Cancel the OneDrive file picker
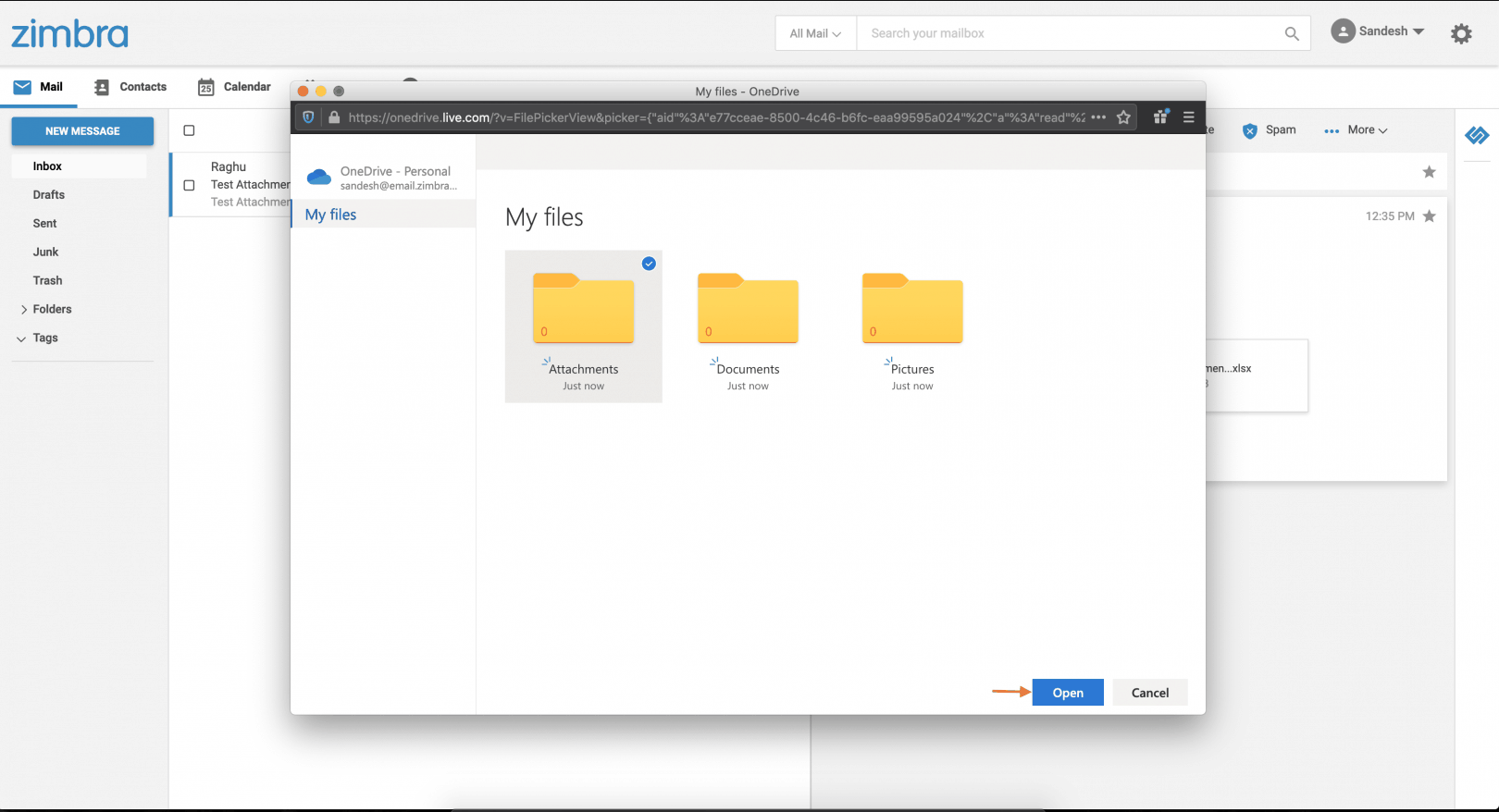Viewport: 1499px width, 812px height. [x=1150, y=693]
